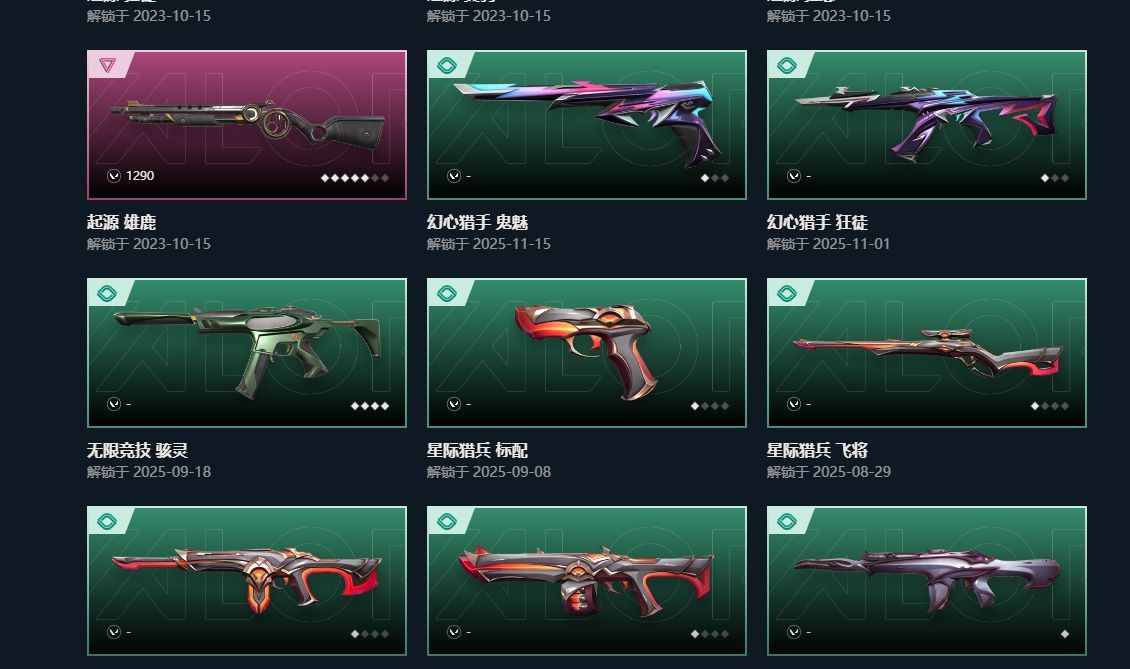Click the green tier badge on 星际猎兵 标配
1130x669 pixels.
click(447, 293)
